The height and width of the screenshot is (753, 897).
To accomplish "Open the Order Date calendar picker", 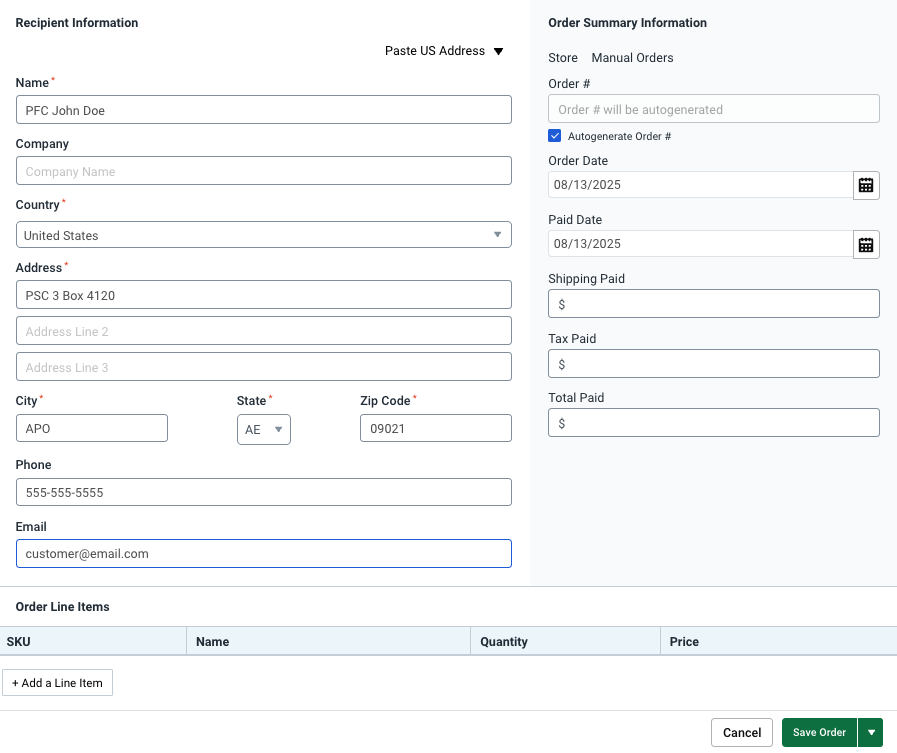I will coord(866,185).
